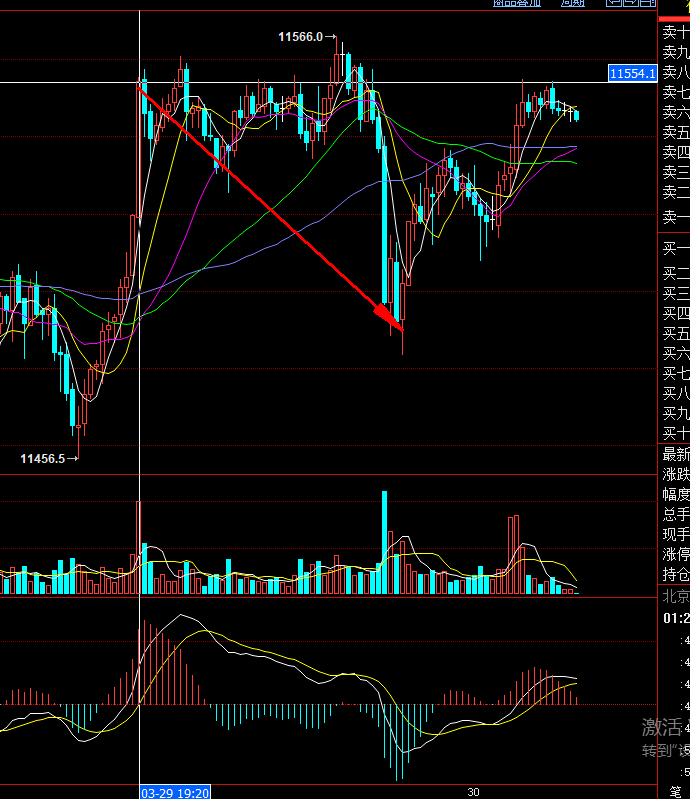Viewport: 690px width, 799px height.
Task: Click the forward arrow icon in top toolbar
Action: 631,3
